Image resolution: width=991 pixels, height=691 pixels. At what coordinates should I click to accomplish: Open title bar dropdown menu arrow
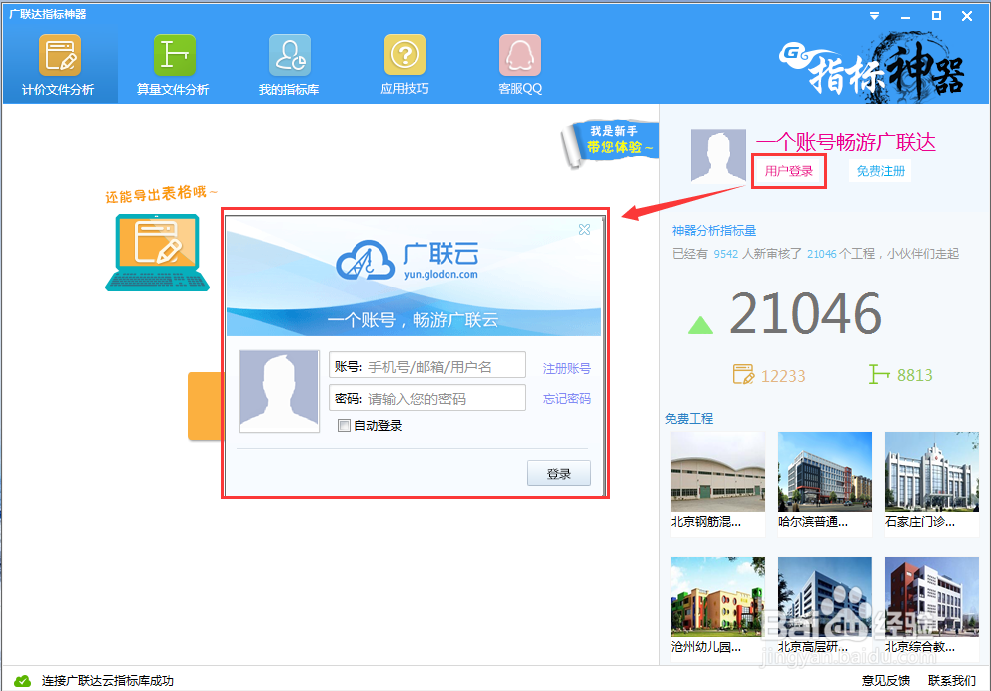pos(874,16)
